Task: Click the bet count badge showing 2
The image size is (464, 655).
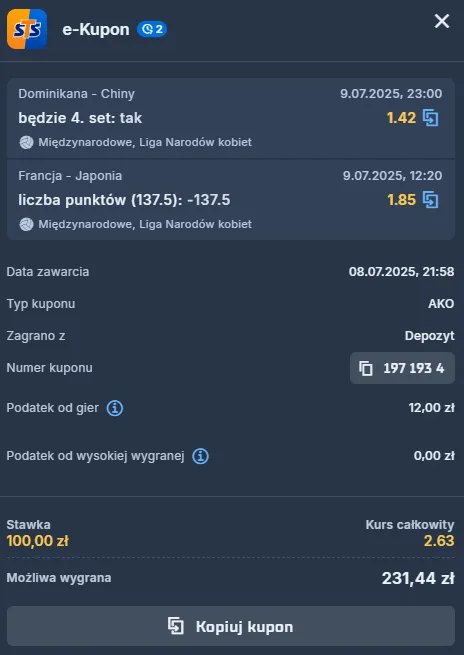Action: click(x=152, y=29)
